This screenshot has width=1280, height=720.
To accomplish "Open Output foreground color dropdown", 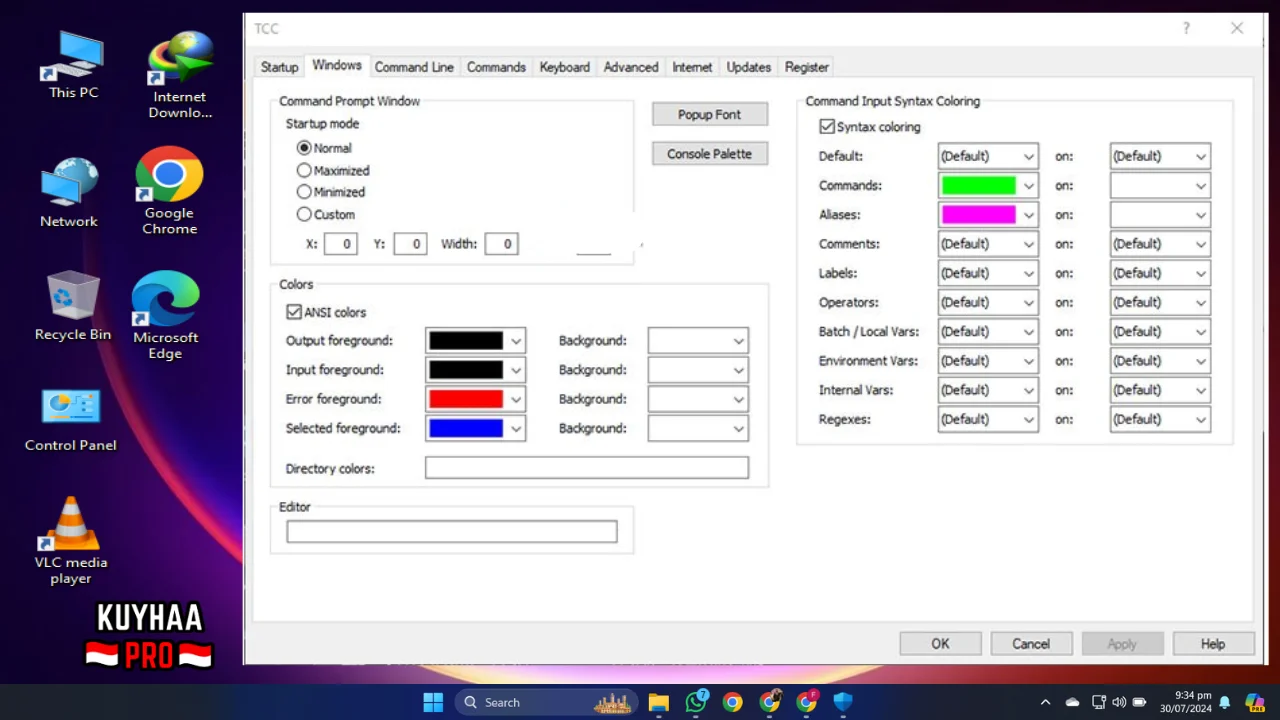I will [516, 341].
